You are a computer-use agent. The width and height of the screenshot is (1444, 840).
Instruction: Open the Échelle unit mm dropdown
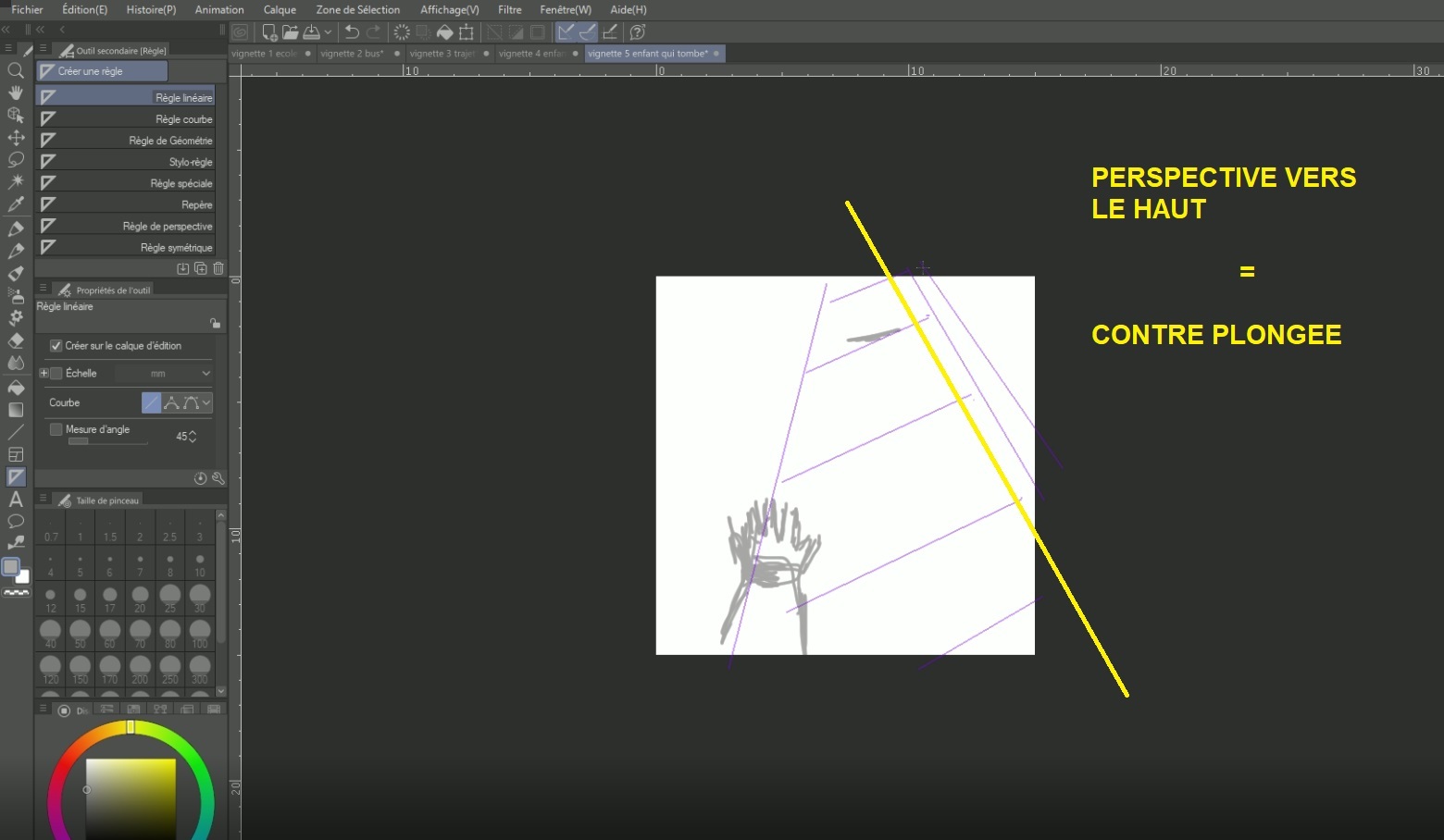point(164,374)
